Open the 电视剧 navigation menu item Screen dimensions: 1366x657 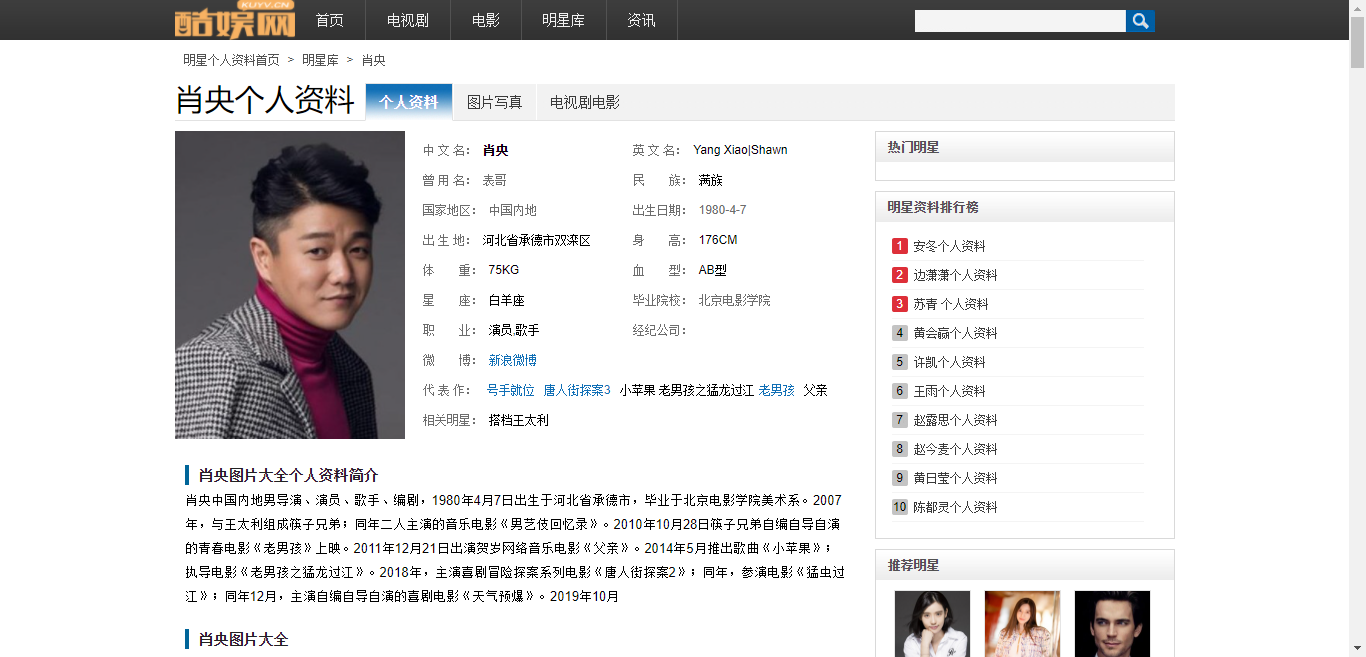[407, 20]
